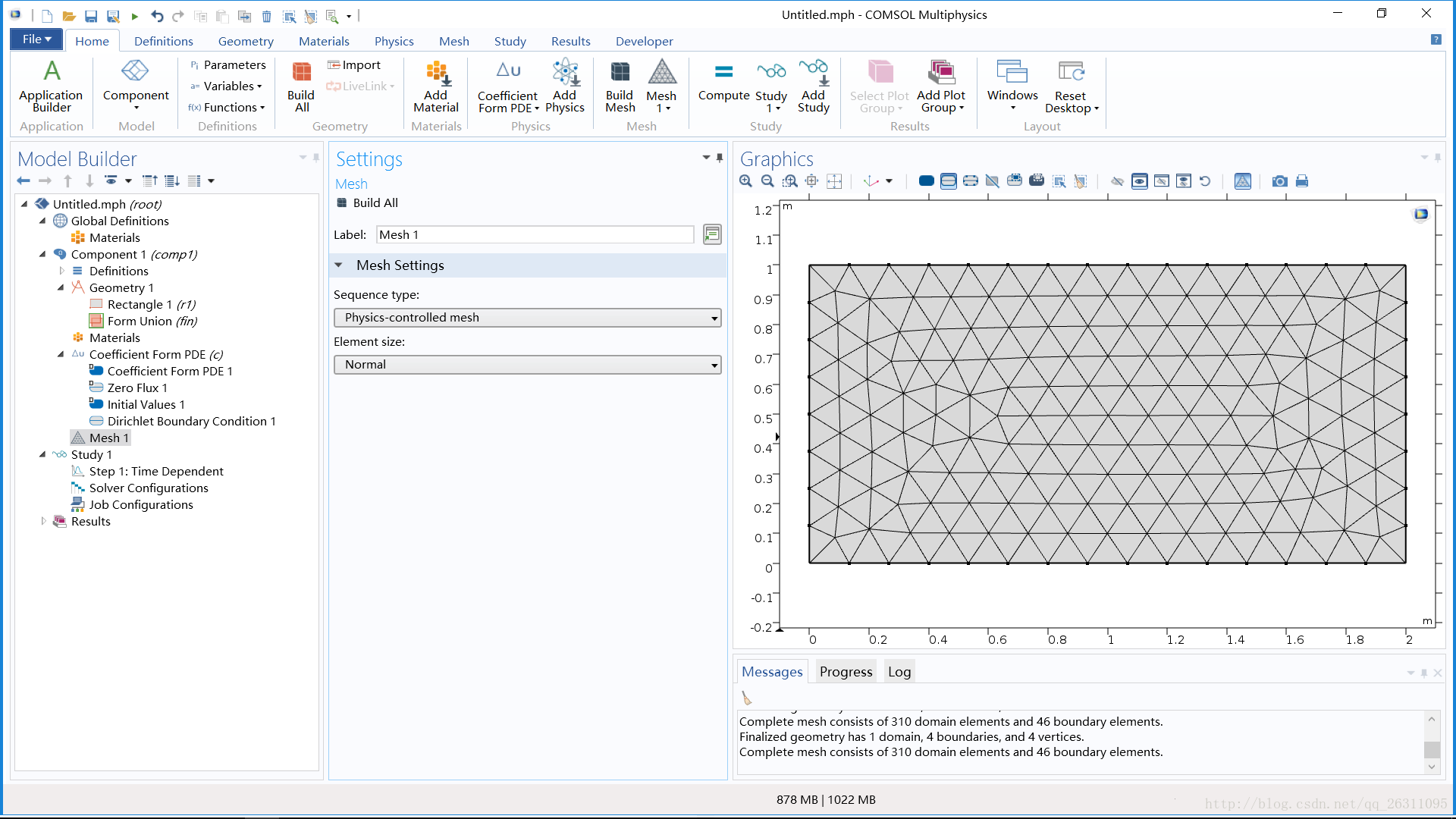Toggle Select Boundaries mode in Graphics toolbar

point(948,181)
